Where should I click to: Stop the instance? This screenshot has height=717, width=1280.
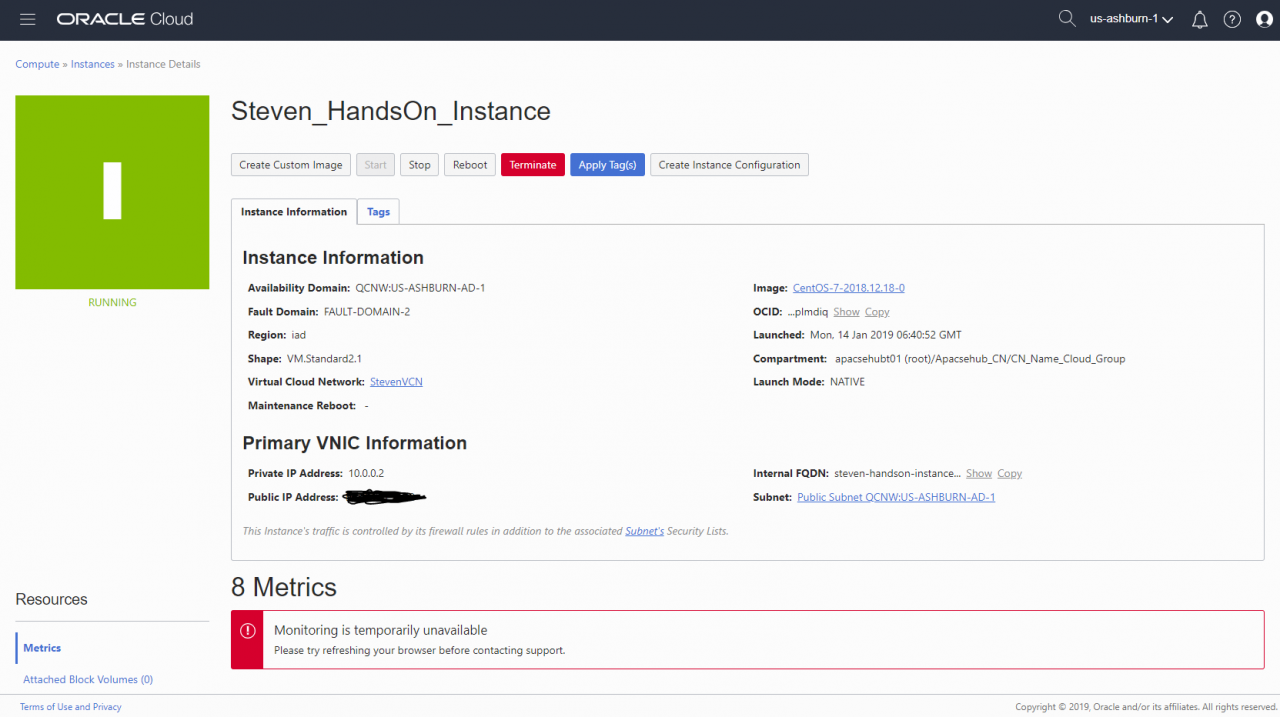click(420, 165)
